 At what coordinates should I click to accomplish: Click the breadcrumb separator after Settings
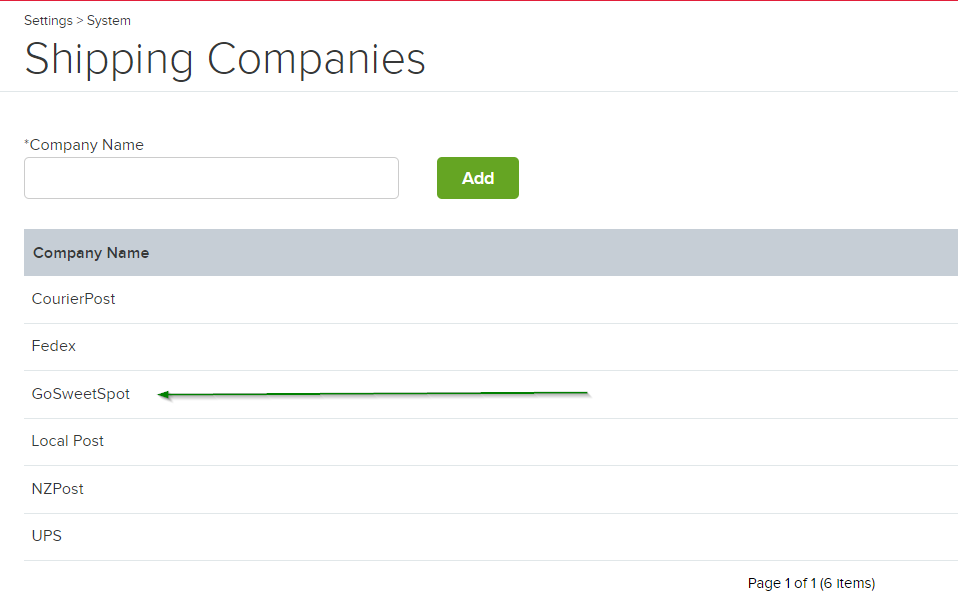(80, 20)
